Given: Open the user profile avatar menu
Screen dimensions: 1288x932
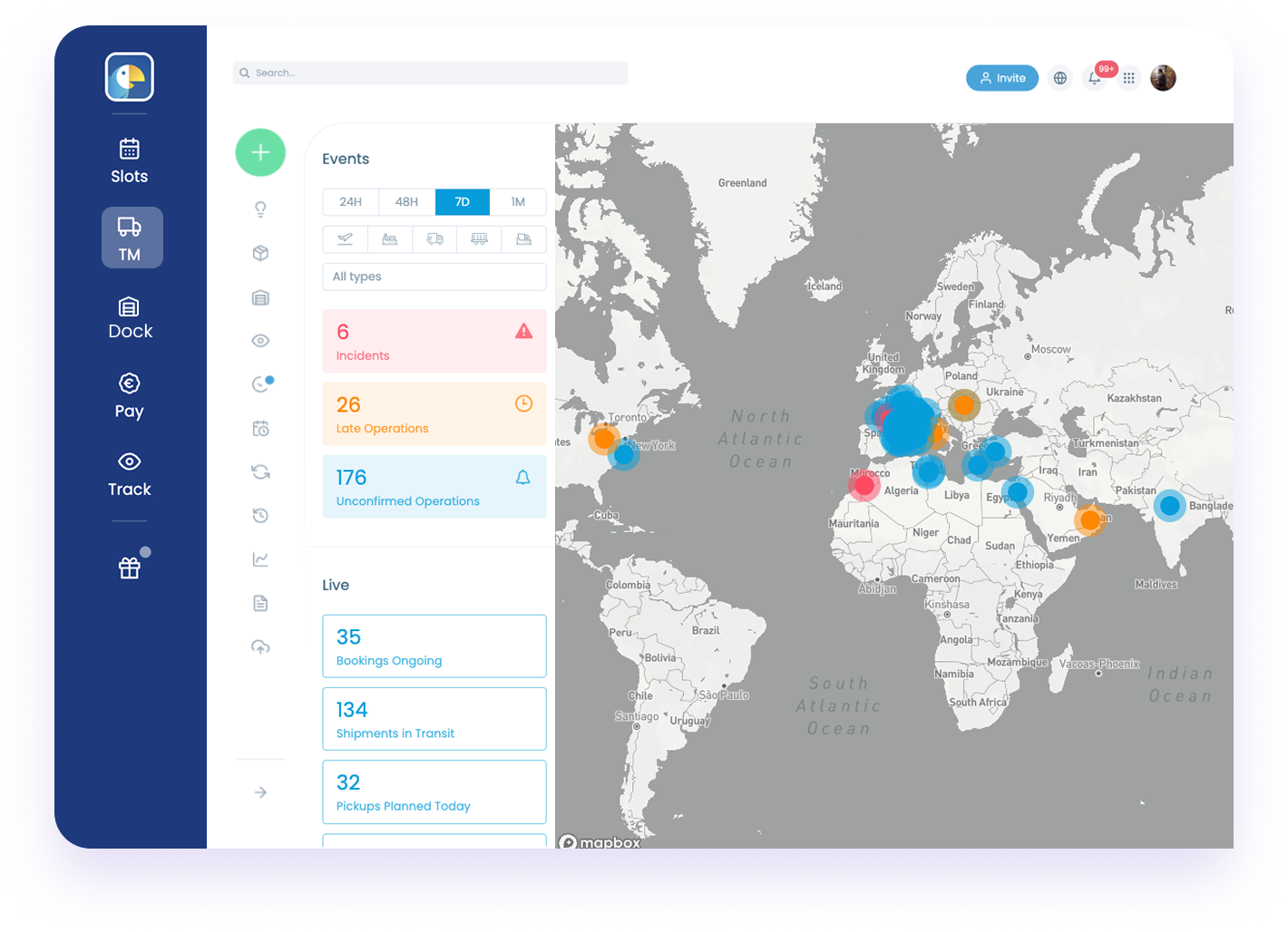Looking at the screenshot, I should point(1163,78).
